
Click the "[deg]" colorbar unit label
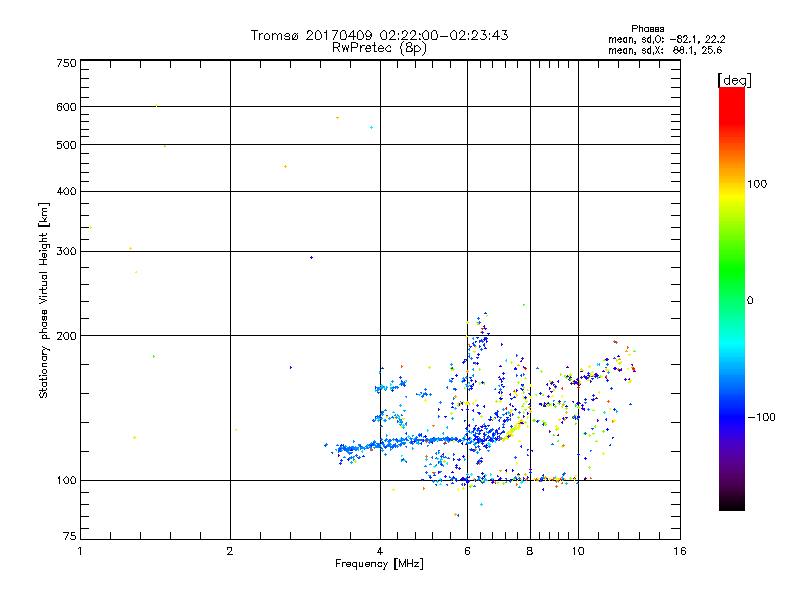point(734,80)
